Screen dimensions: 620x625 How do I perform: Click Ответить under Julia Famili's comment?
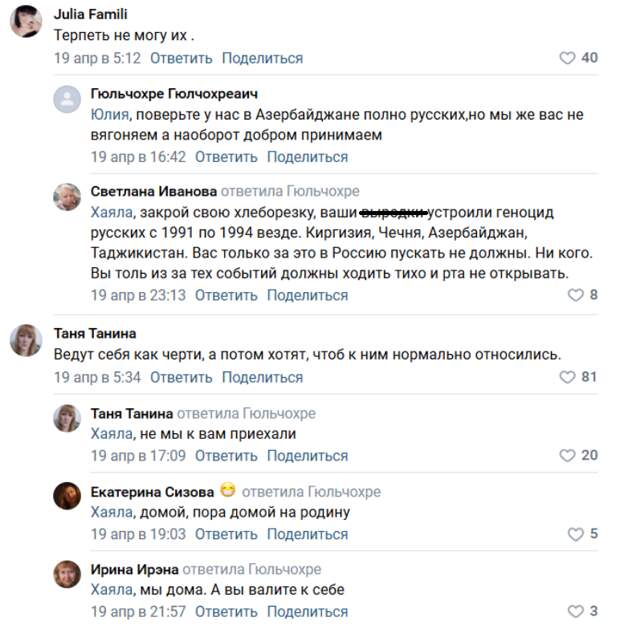[181, 58]
